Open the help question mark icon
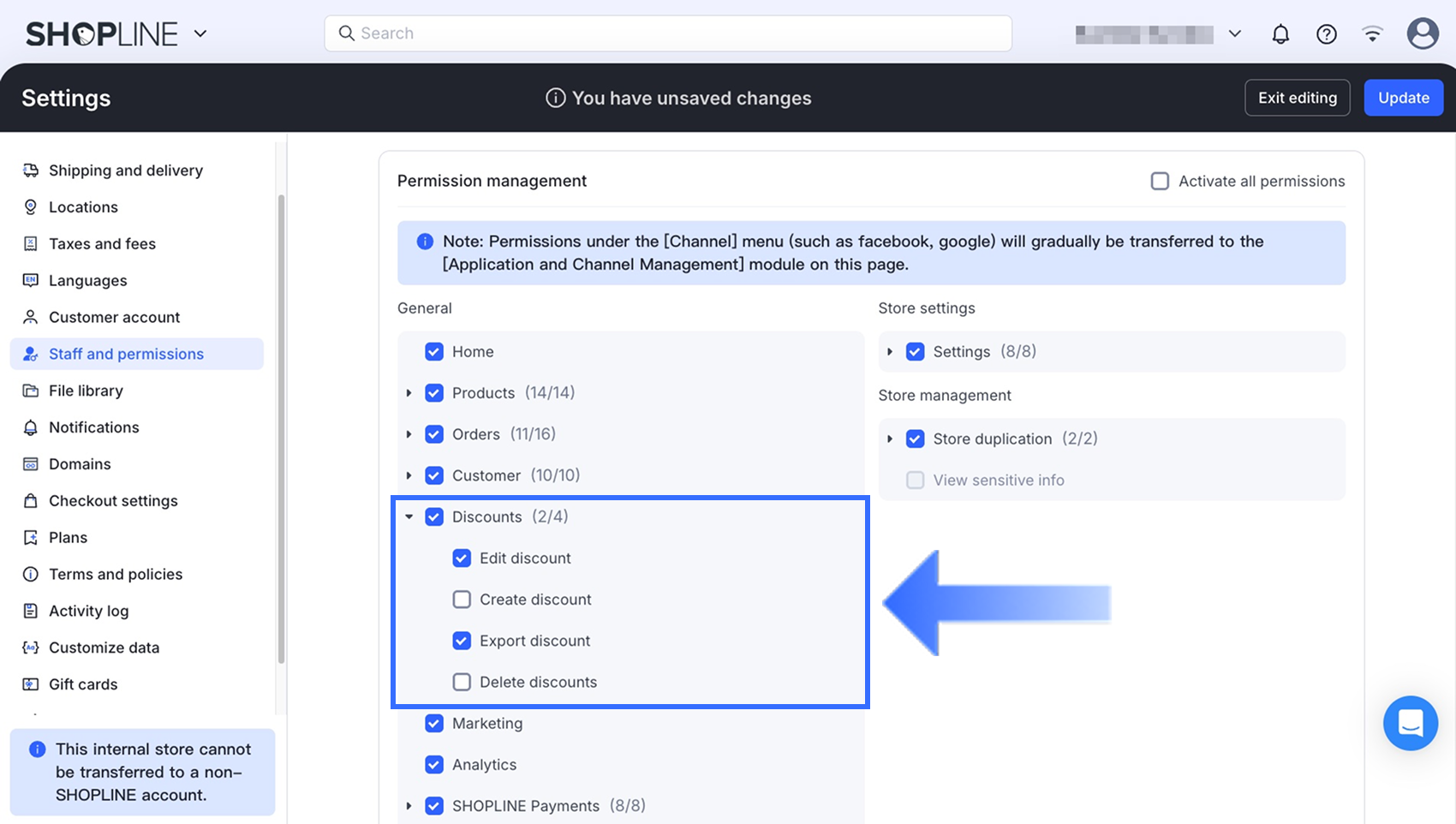 [x=1327, y=34]
